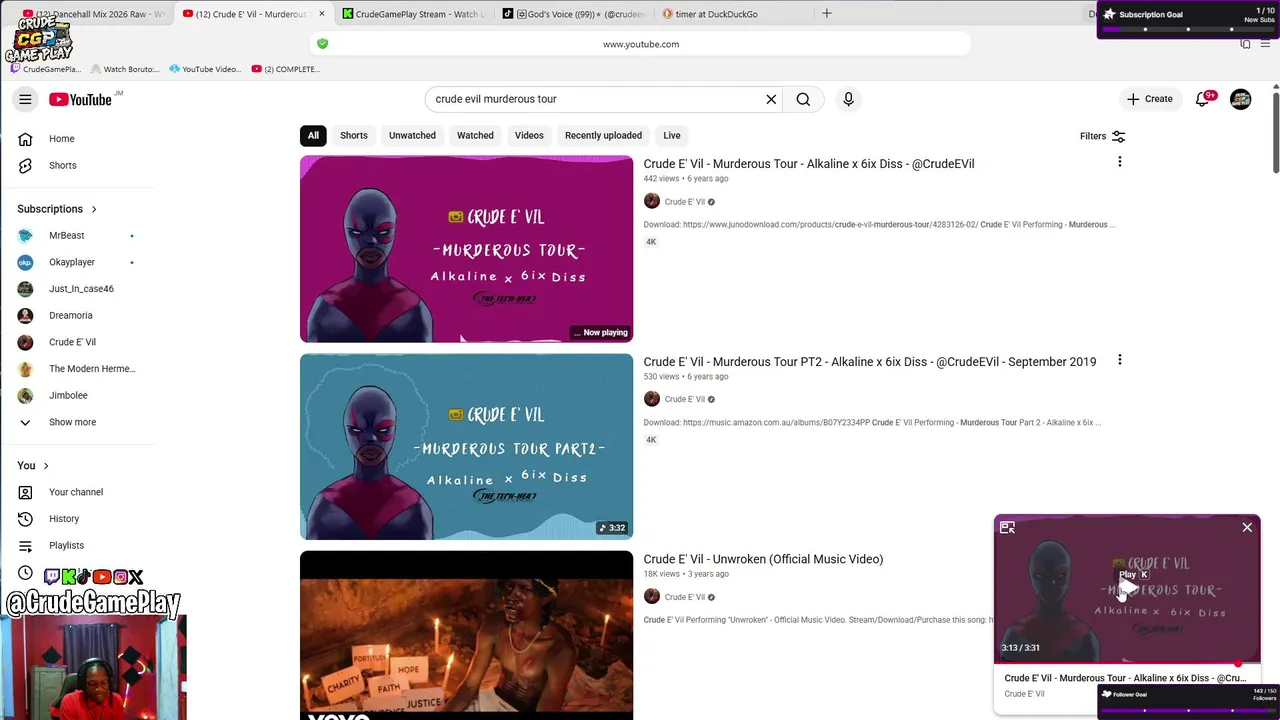Open a new browser tab with plus

pyautogui.click(x=826, y=14)
